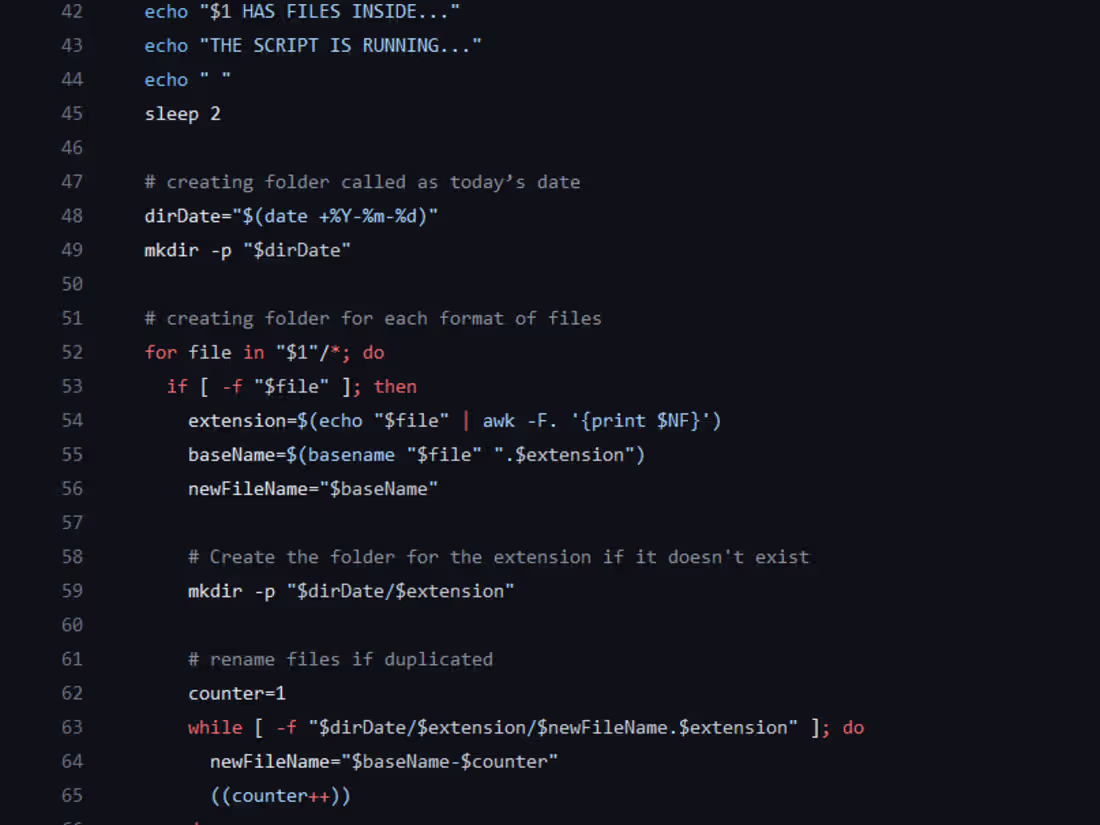Select line number 59
Viewport: 1100px width, 825px height.
(x=72, y=591)
